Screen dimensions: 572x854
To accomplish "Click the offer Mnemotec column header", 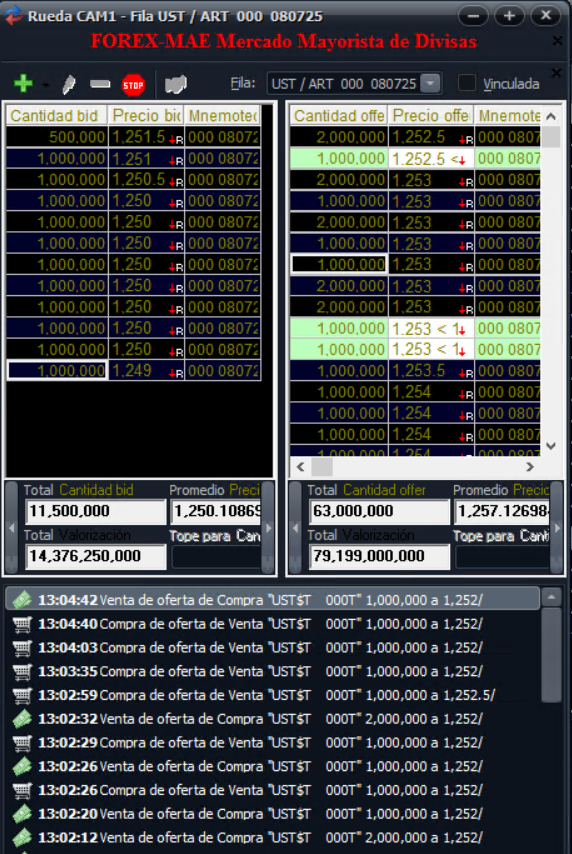I will click(508, 115).
